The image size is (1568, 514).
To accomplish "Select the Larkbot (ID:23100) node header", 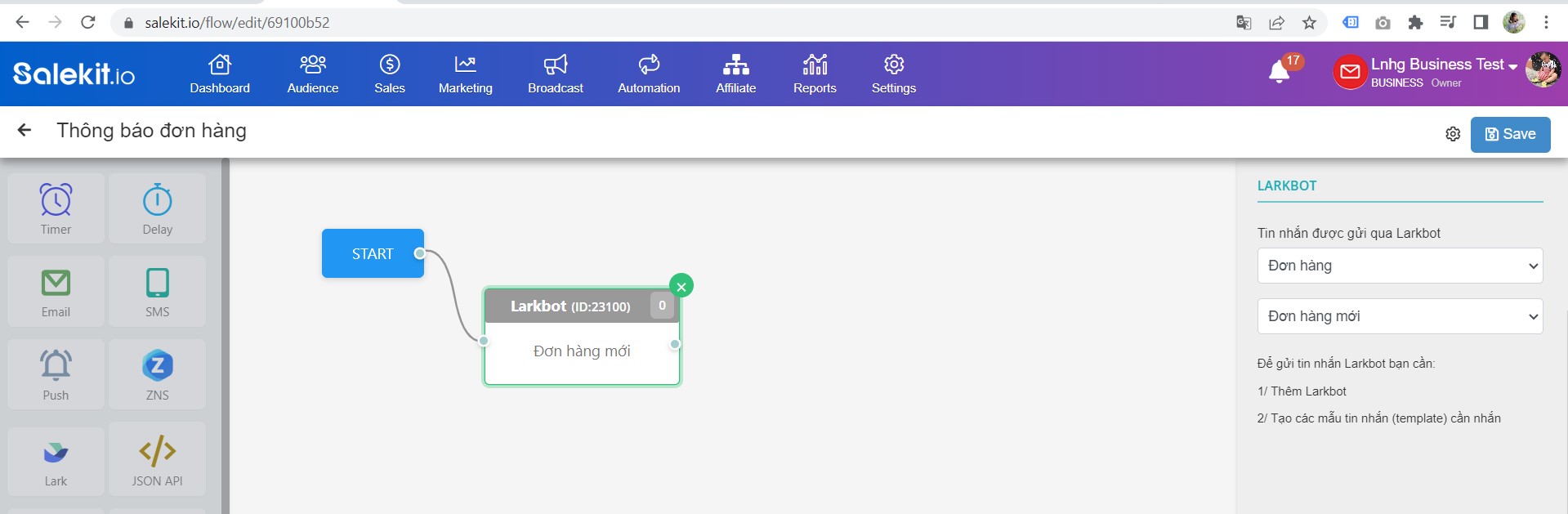I will [570, 306].
